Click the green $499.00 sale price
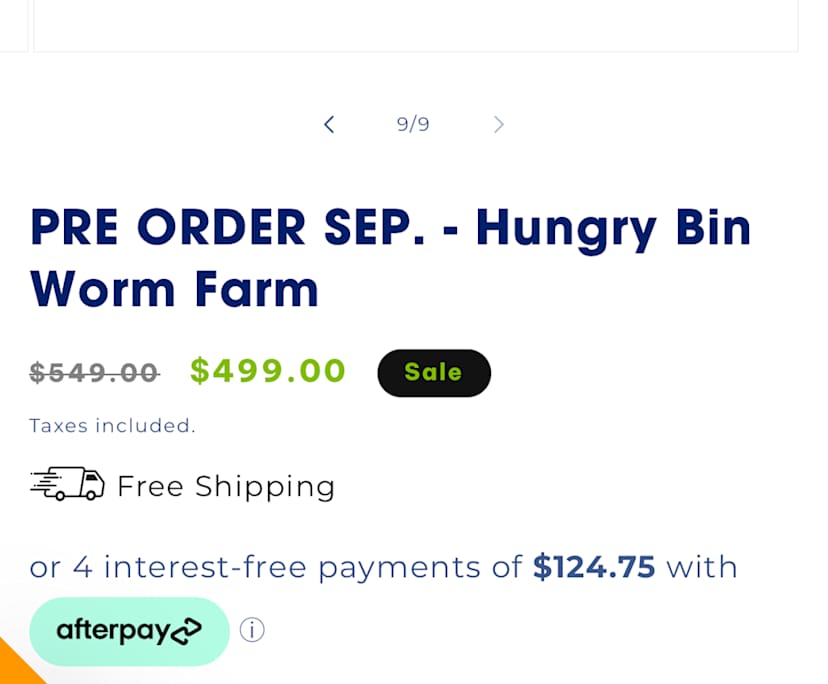This screenshot has width=828, height=684. click(x=268, y=371)
